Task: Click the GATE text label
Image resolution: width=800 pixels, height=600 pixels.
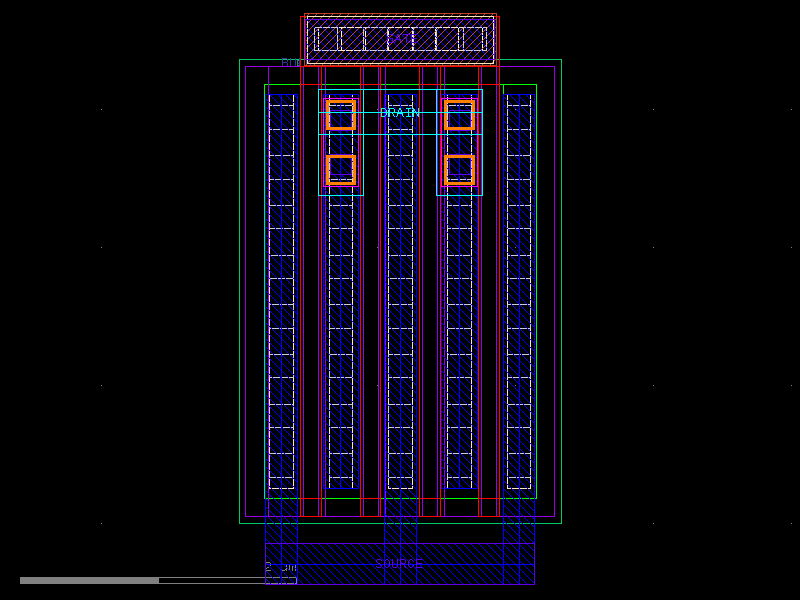Action: click(x=400, y=38)
